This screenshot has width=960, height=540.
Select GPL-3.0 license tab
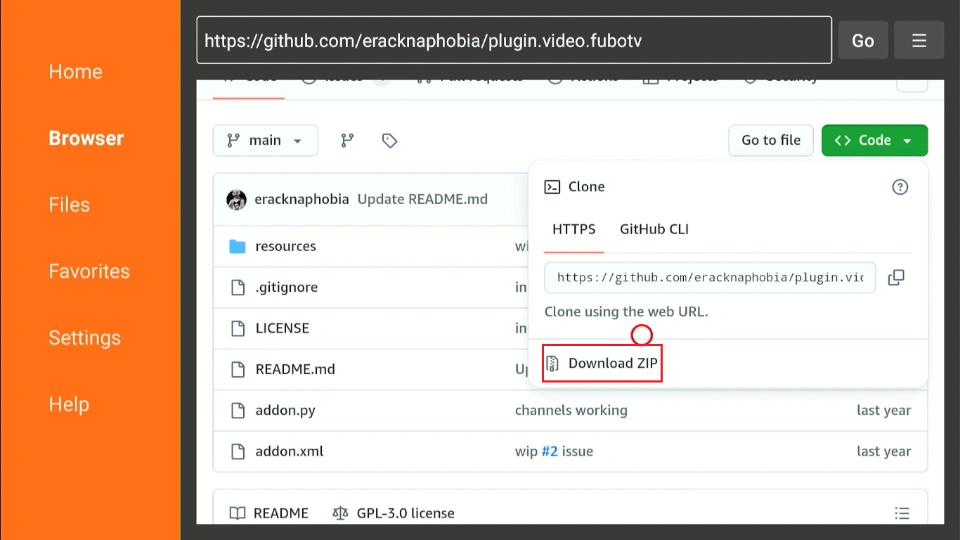pos(393,513)
